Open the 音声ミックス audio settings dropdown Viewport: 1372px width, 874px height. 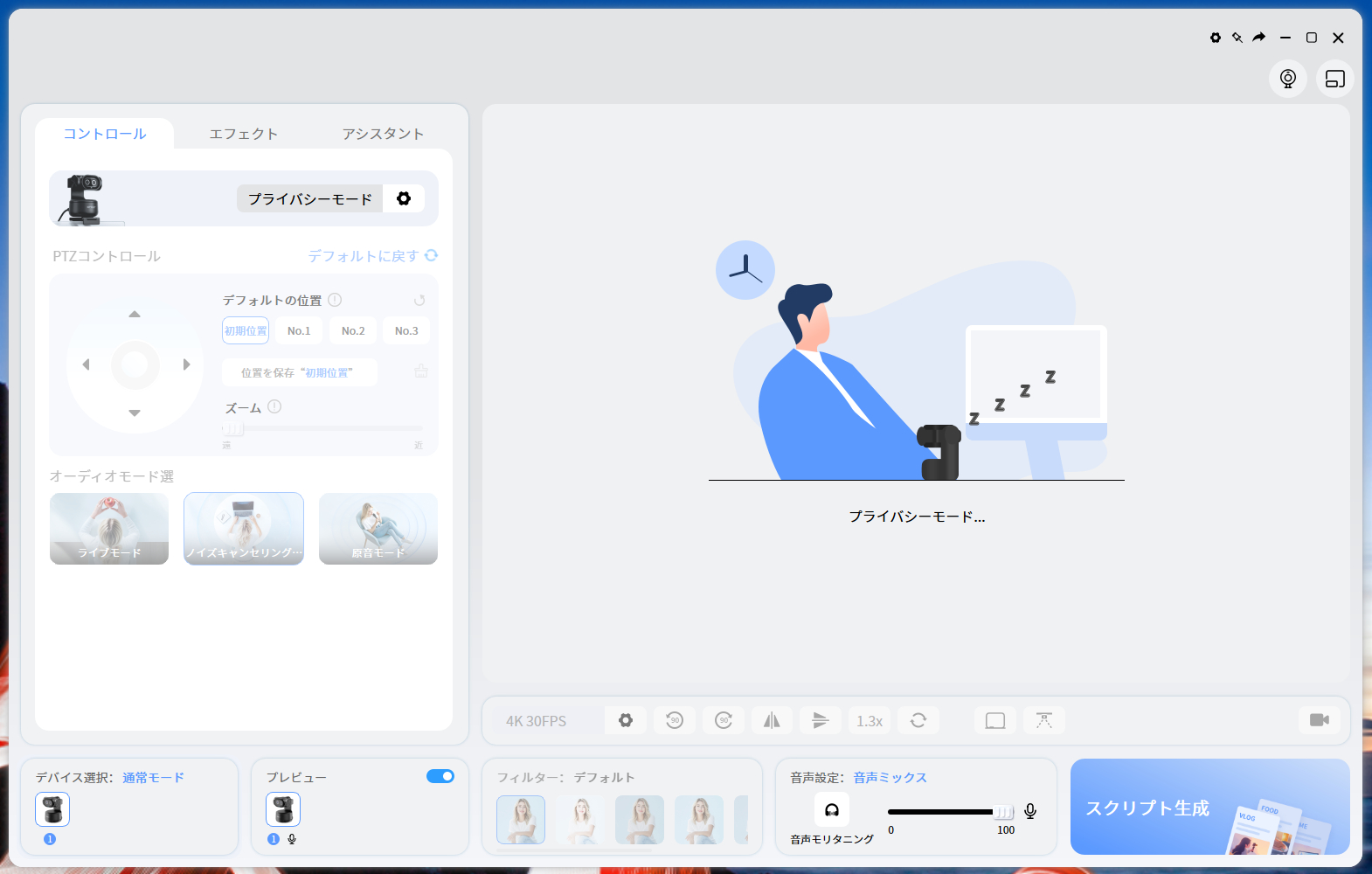[890, 777]
